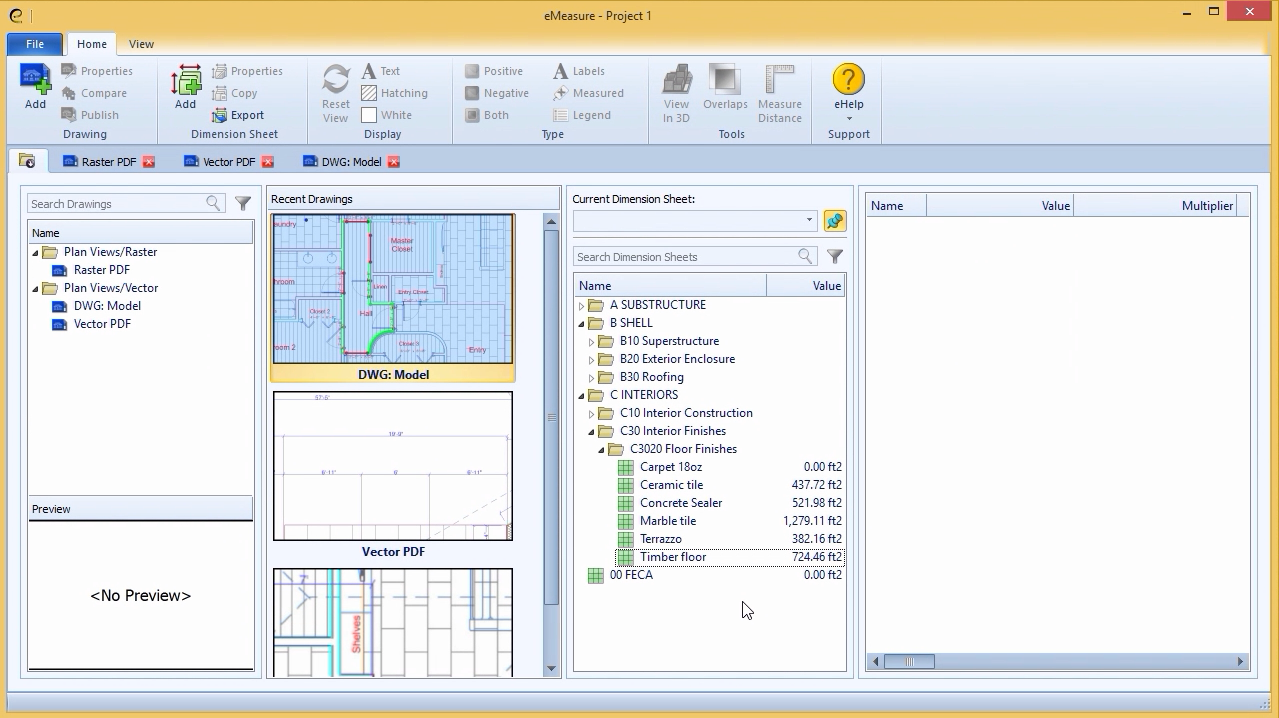Screen dimensions: 1279x718
Task: Open the Vector PDF drawing thumbnail
Action: point(393,467)
